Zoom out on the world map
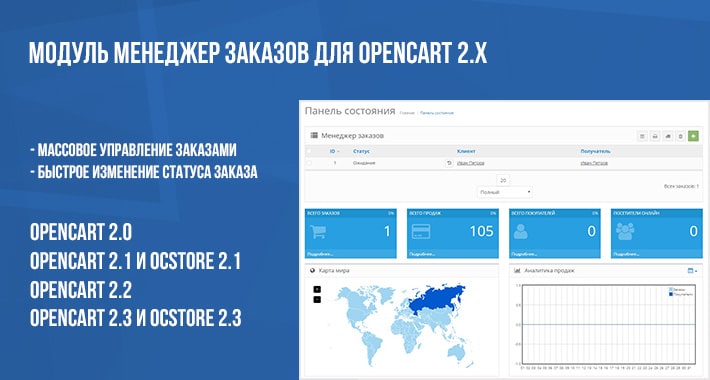The width and height of the screenshot is (710, 380). click(x=317, y=299)
